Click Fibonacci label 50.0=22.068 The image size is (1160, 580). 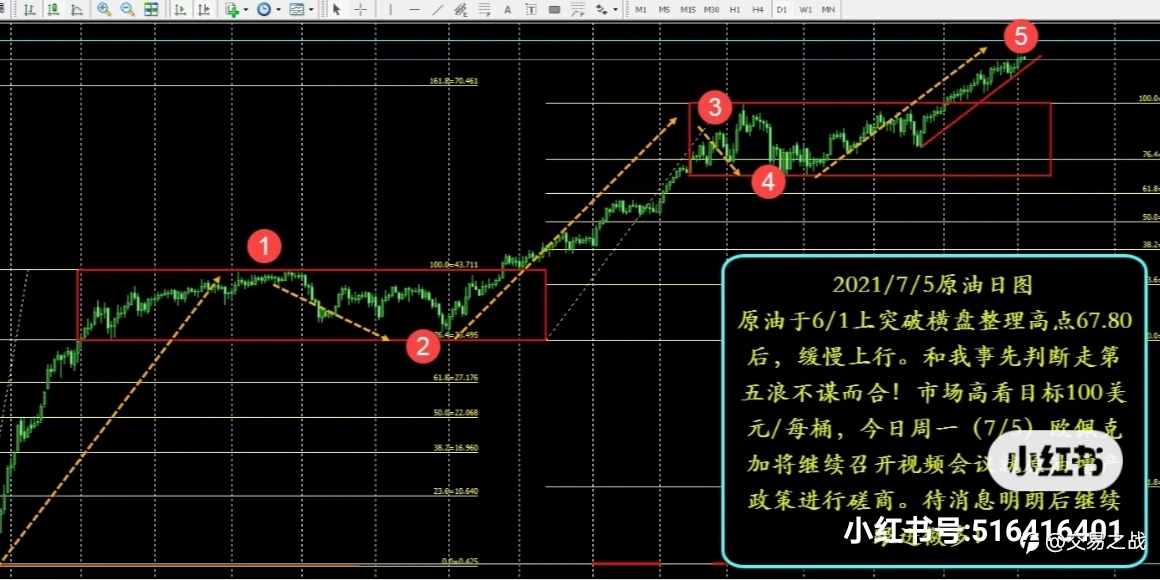456,412
